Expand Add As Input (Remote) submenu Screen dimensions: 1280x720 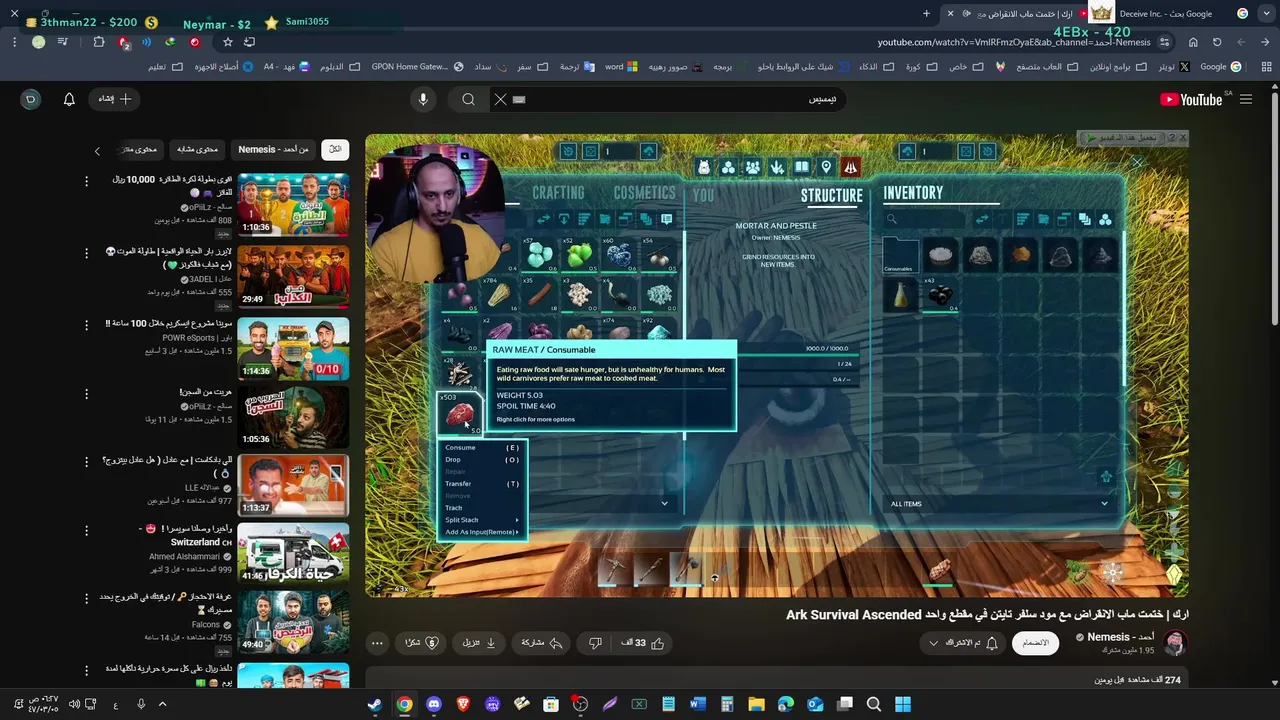coord(482,532)
